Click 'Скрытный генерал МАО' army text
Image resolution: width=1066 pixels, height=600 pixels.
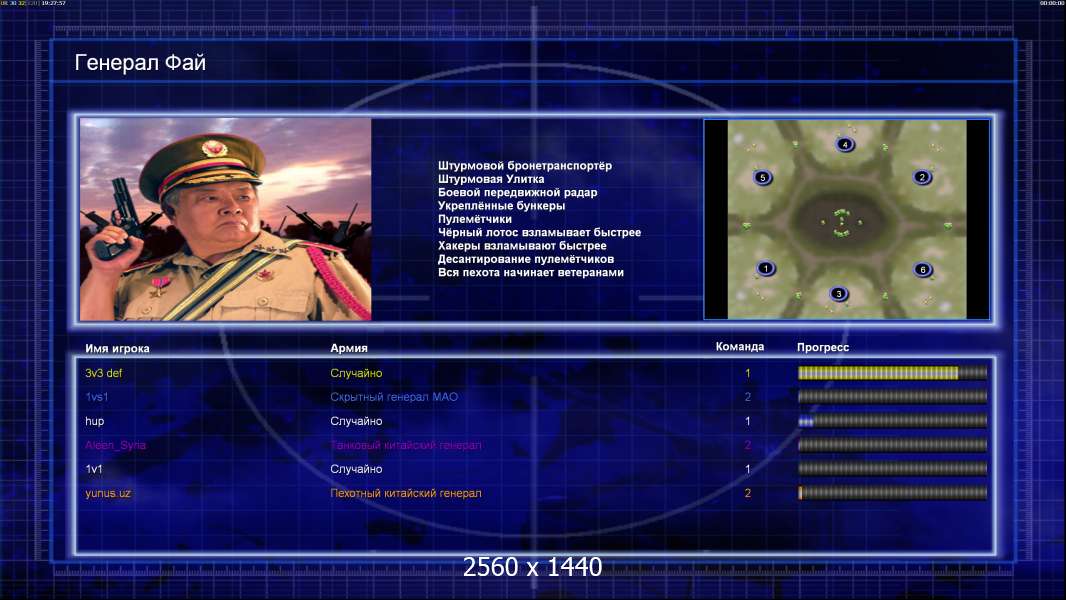click(x=394, y=397)
